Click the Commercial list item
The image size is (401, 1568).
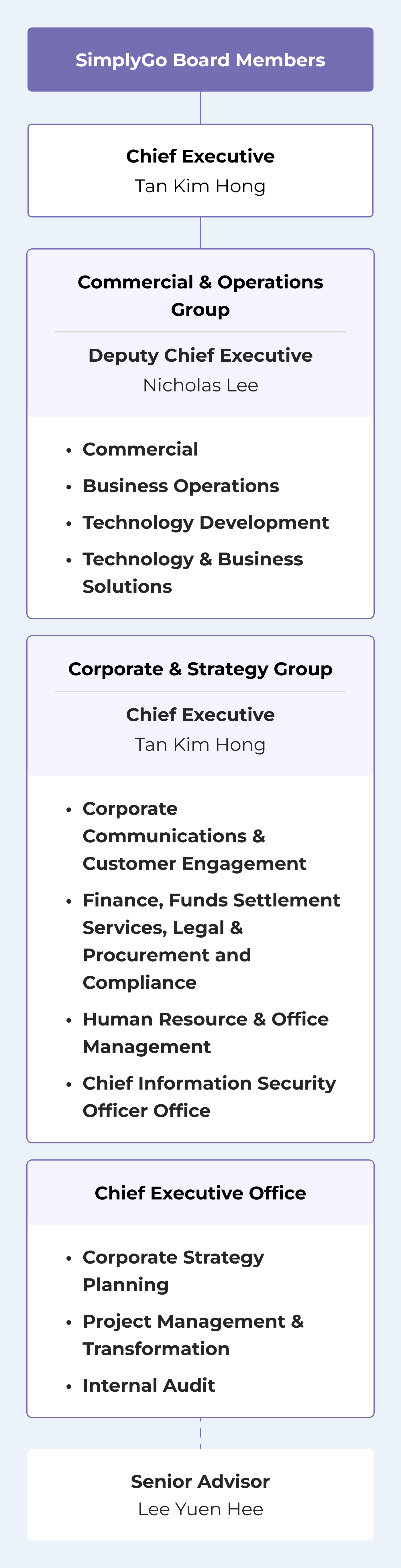[x=140, y=449]
